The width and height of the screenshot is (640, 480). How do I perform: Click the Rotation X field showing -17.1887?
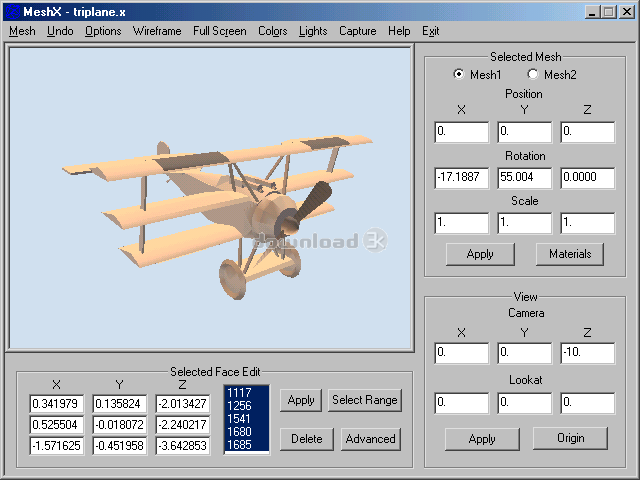(x=461, y=177)
